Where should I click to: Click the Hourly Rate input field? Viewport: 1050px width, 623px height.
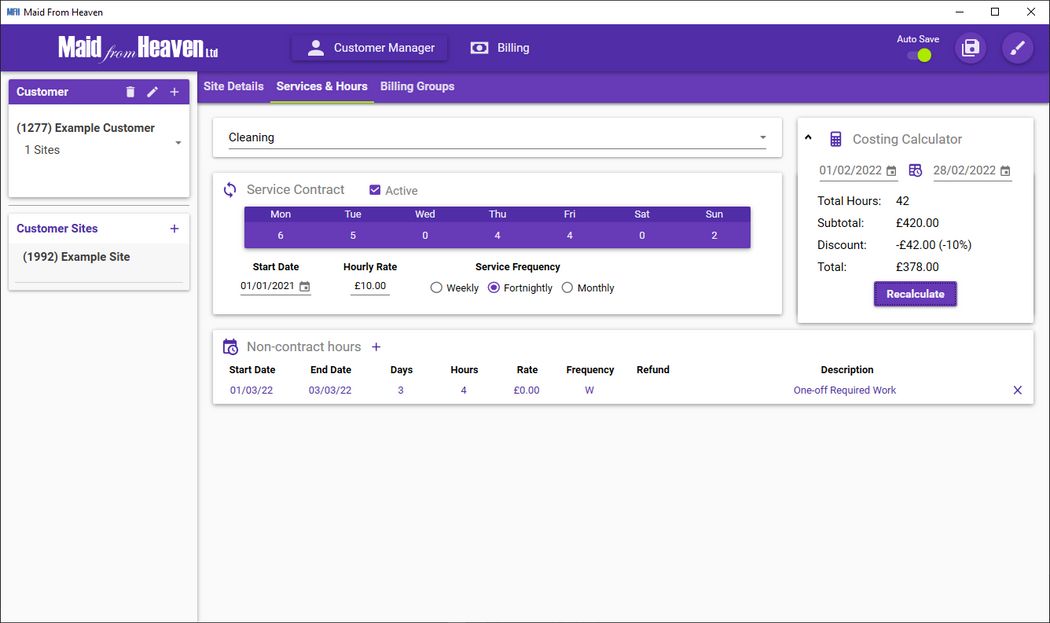click(370, 286)
